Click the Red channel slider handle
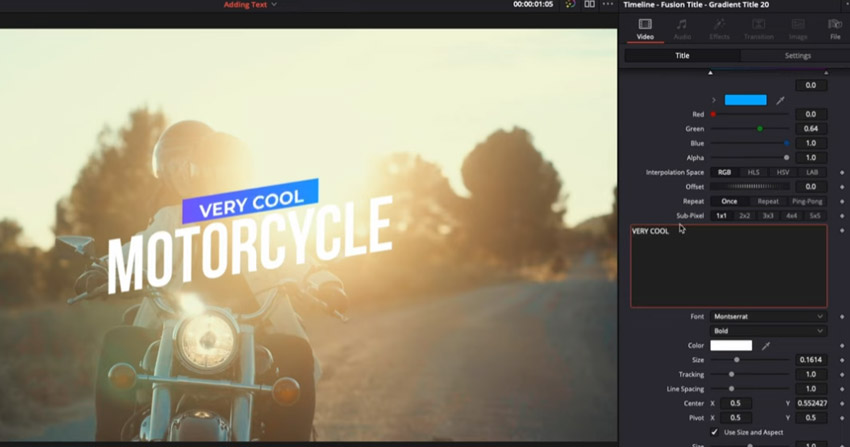Screen dimensions: 850x447 [x=713, y=114]
